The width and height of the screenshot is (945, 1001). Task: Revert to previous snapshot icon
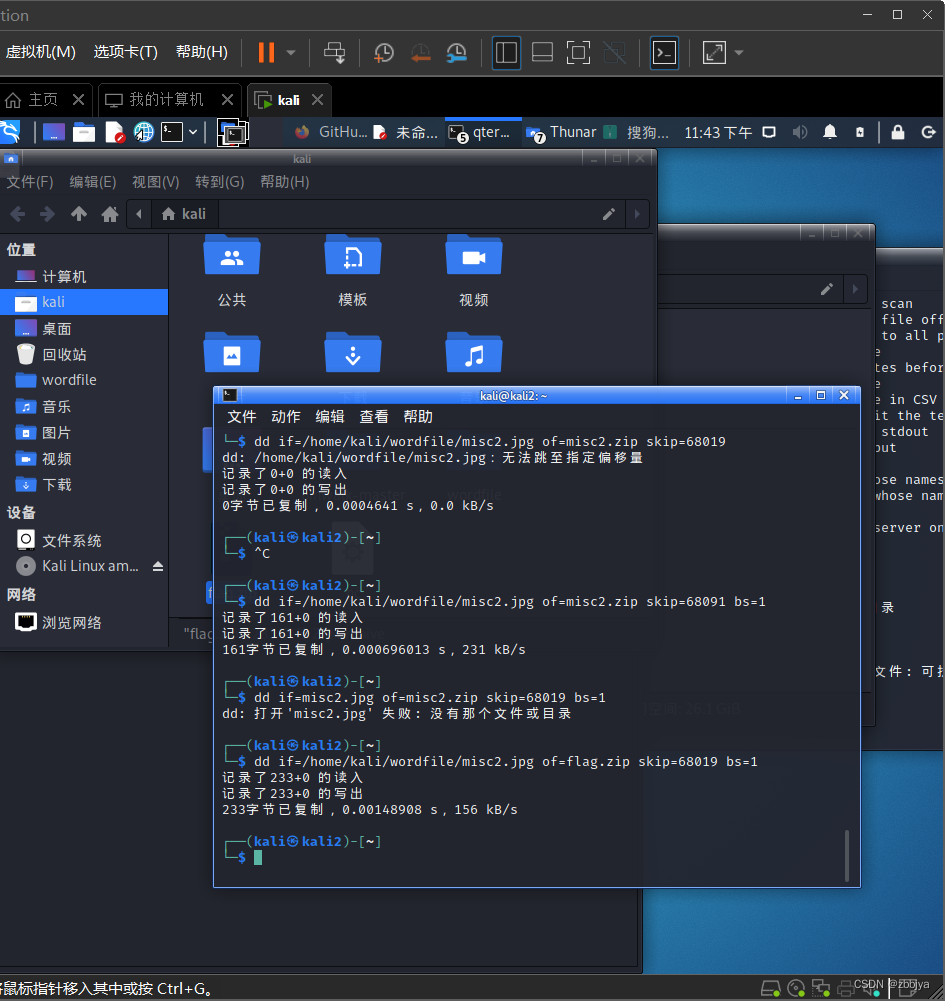click(420, 52)
